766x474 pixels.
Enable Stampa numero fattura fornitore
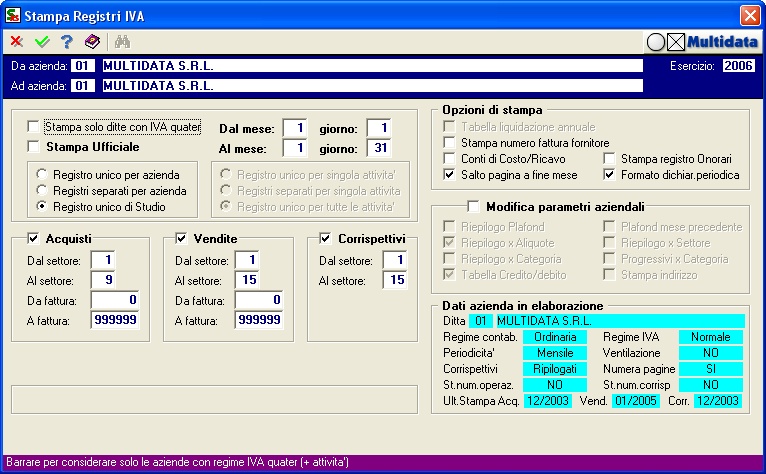click(449, 143)
